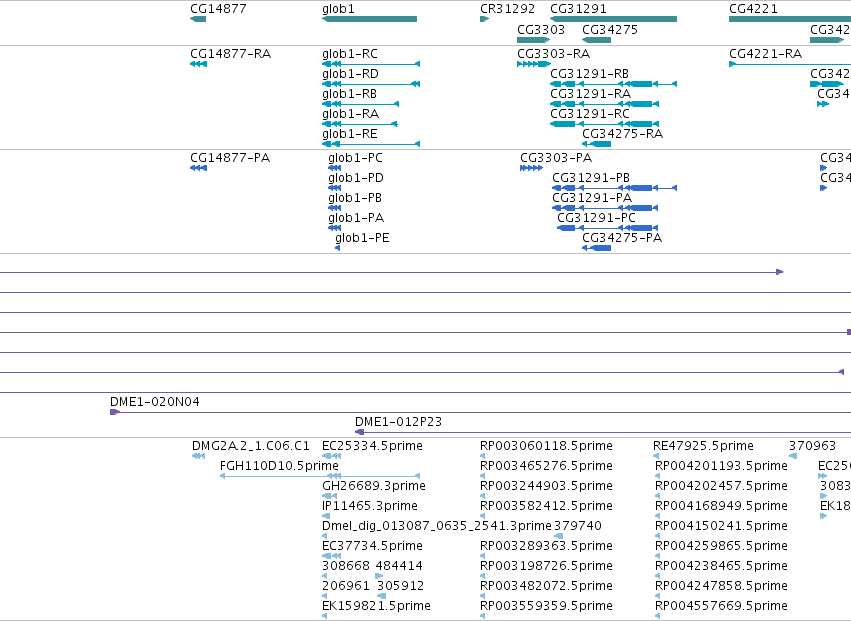851x621 pixels.
Task: Open the RP004150241.5prime EST
Action: [x=721, y=527]
